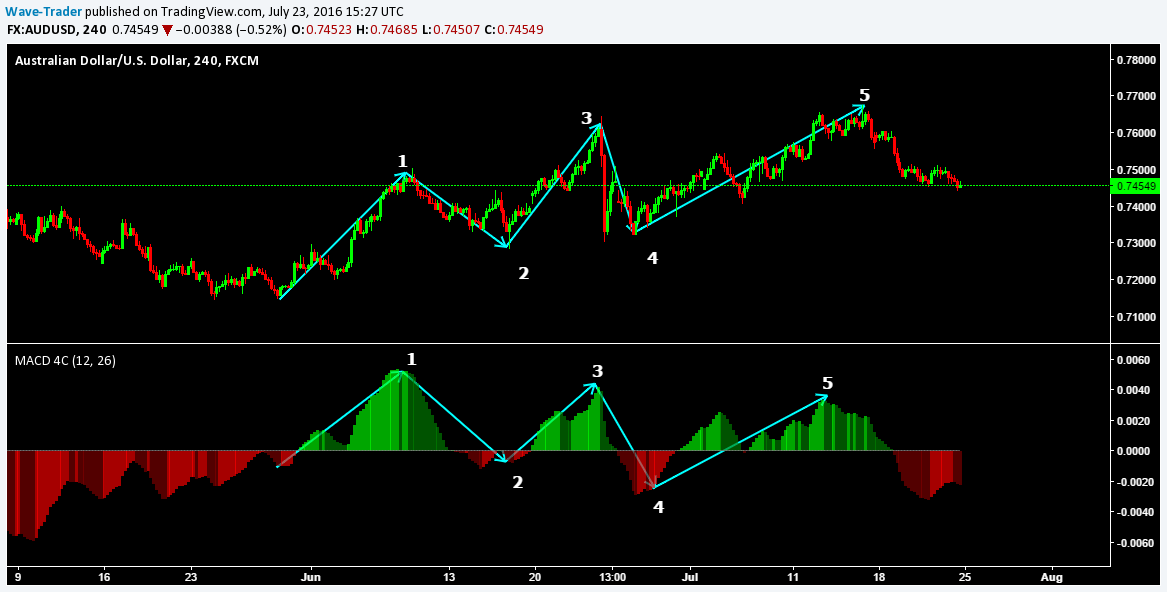Click the Jul date label on time axis
Image resolution: width=1167 pixels, height=592 pixels.
(692, 577)
